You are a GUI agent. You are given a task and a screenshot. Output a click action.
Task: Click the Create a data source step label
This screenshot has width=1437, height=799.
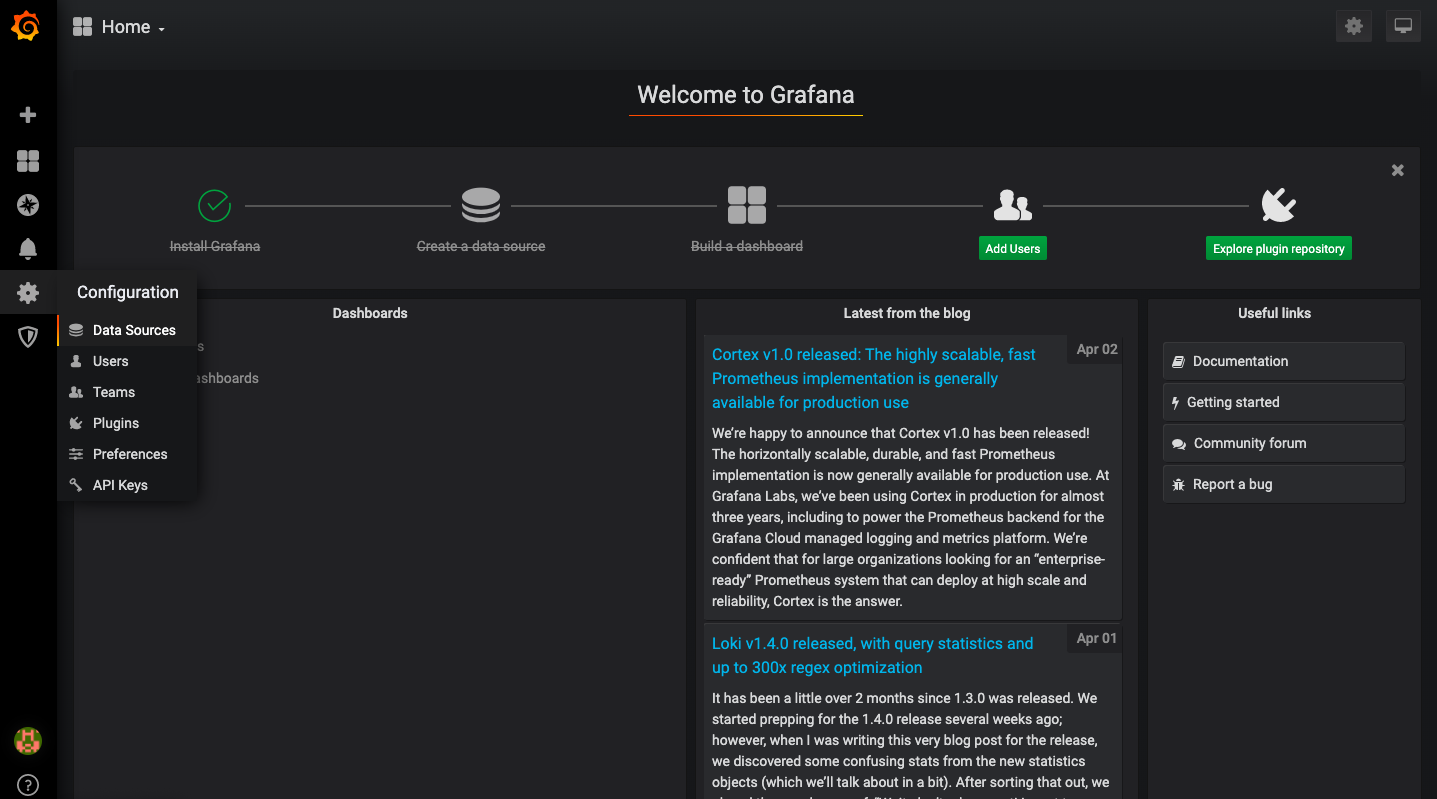pyautogui.click(x=481, y=246)
